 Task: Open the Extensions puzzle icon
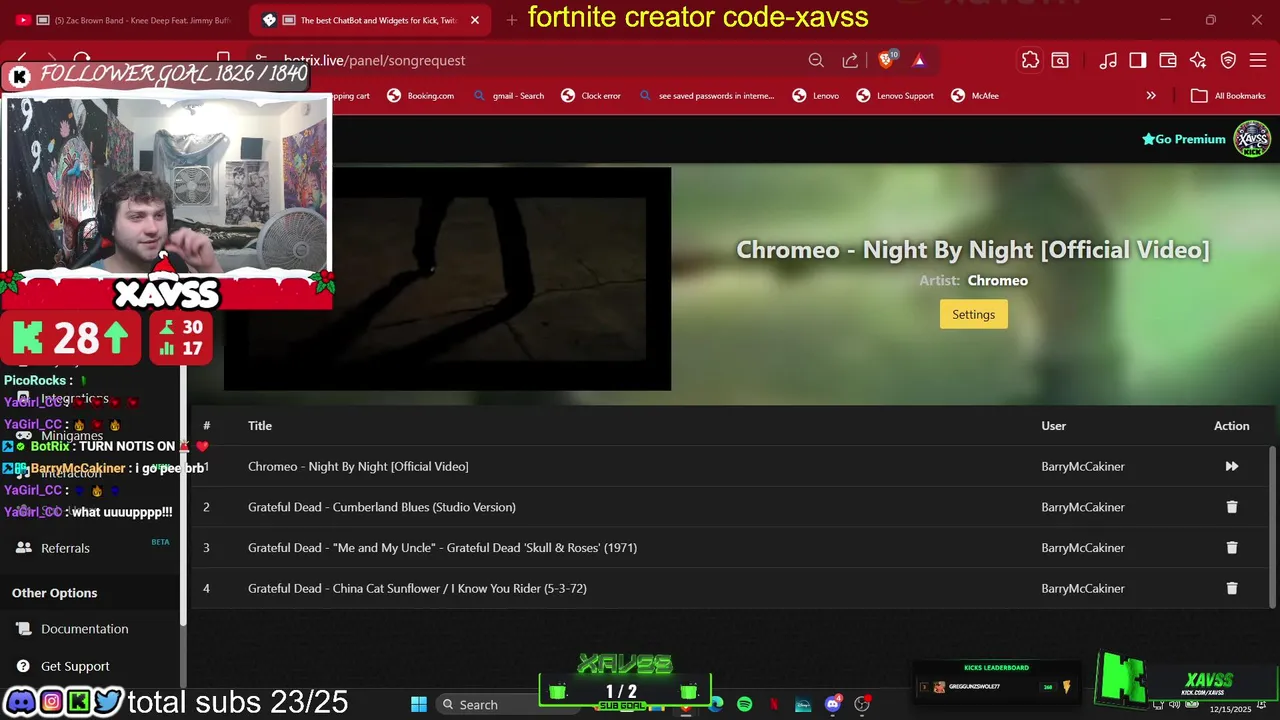pos(1030,60)
